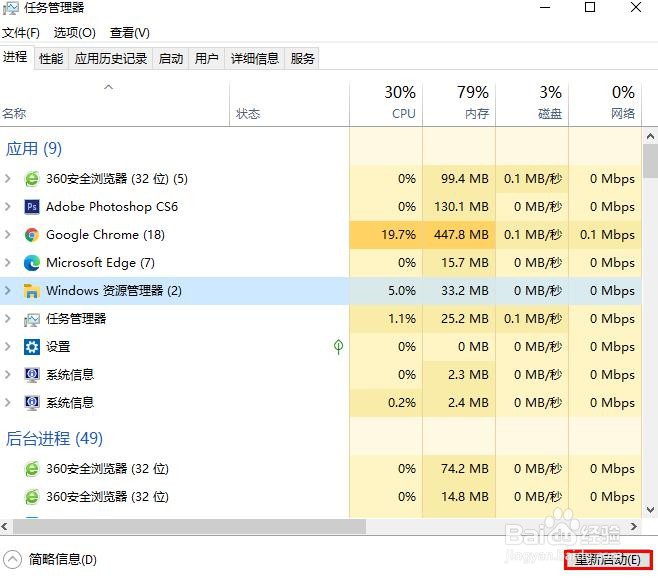Click the horizontal scrollbar thumb
Image resolution: width=658 pixels, height=578 pixels.
[x=189, y=526]
